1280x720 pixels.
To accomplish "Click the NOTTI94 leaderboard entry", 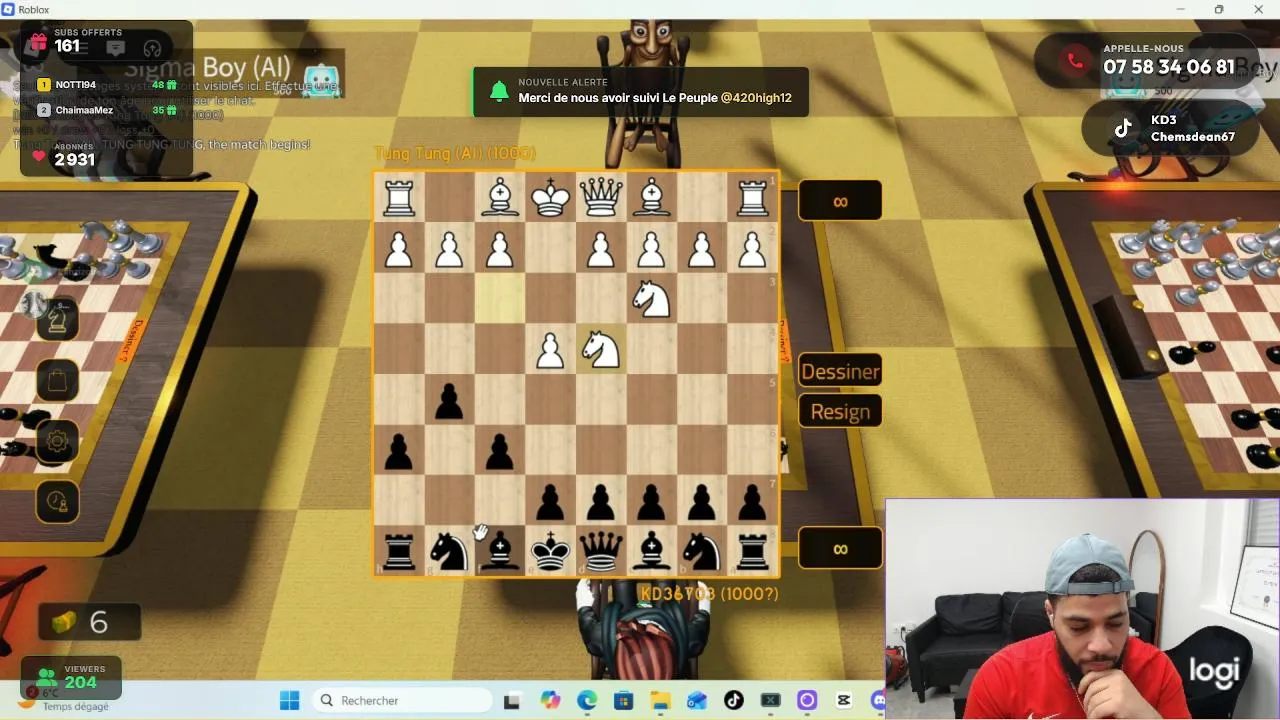I will [109, 85].
